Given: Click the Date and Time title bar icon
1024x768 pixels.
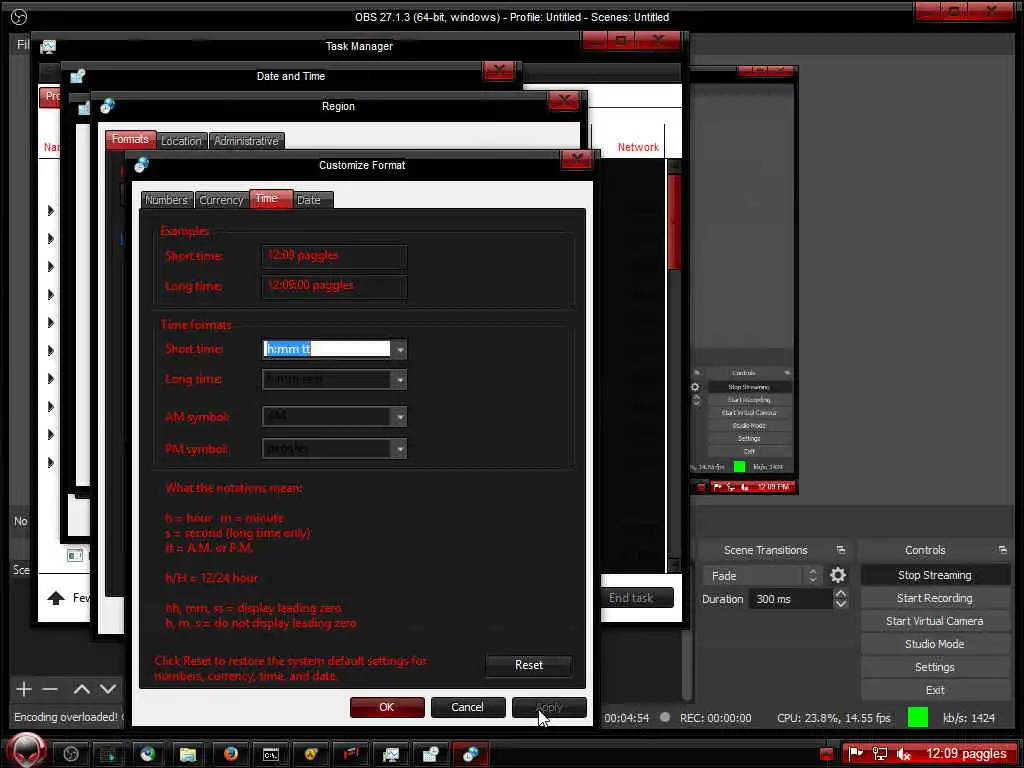Looking at the screenshot, I should (x=77, y=76).
